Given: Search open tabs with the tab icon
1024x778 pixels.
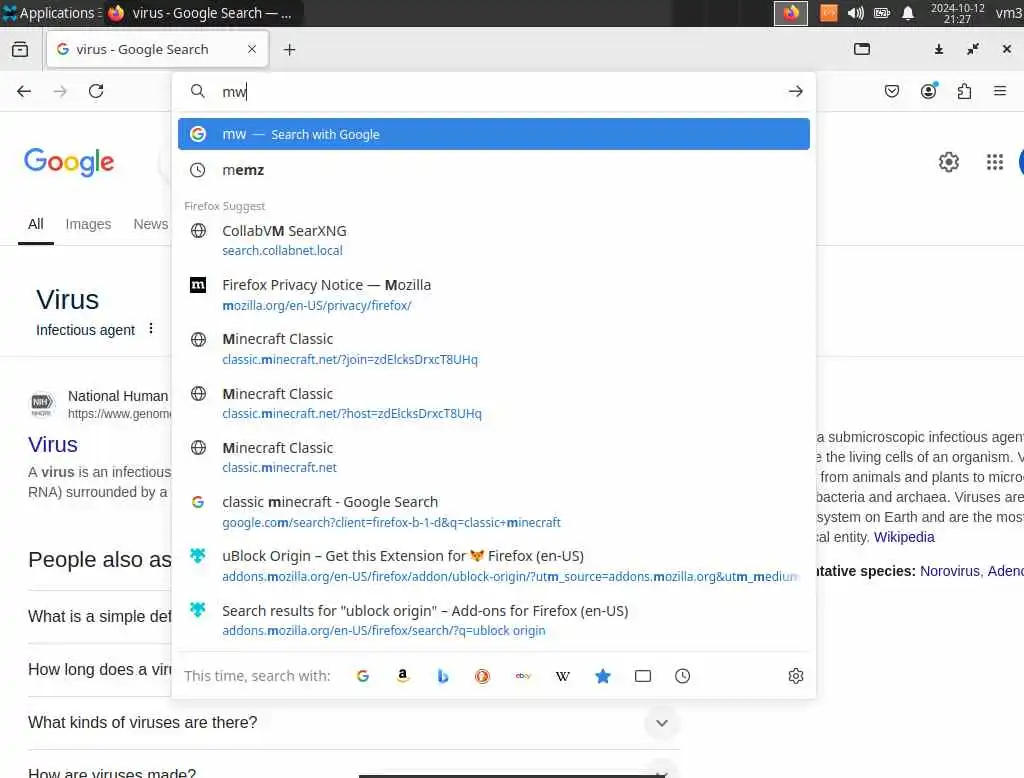Looking at the screenshot, I should pyautogui.click(x=643, y=676).
